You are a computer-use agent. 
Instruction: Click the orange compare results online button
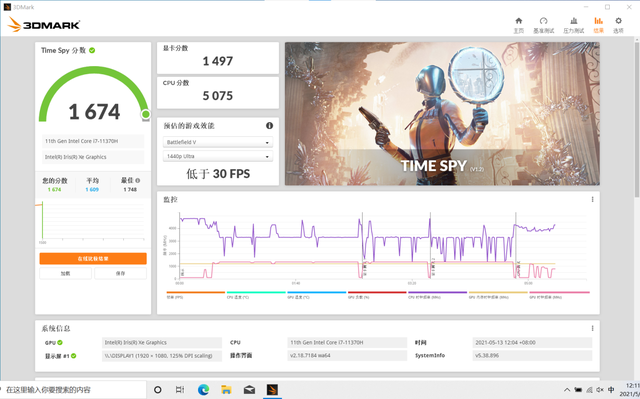93,259
